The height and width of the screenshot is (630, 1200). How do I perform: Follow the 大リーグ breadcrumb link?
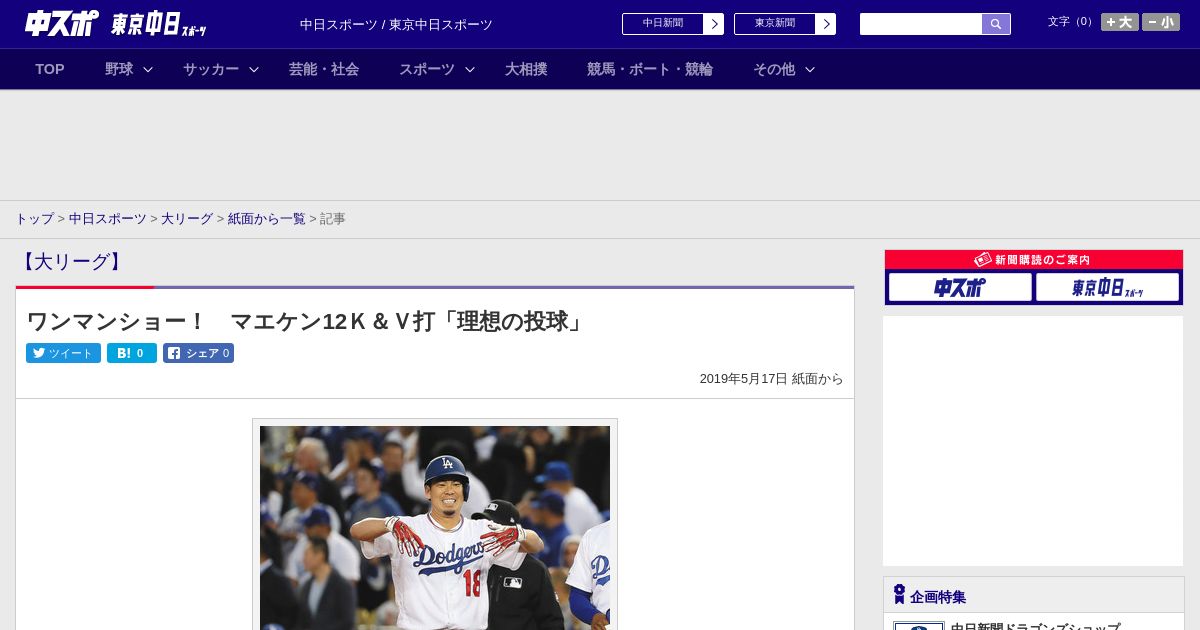(187, 219)
